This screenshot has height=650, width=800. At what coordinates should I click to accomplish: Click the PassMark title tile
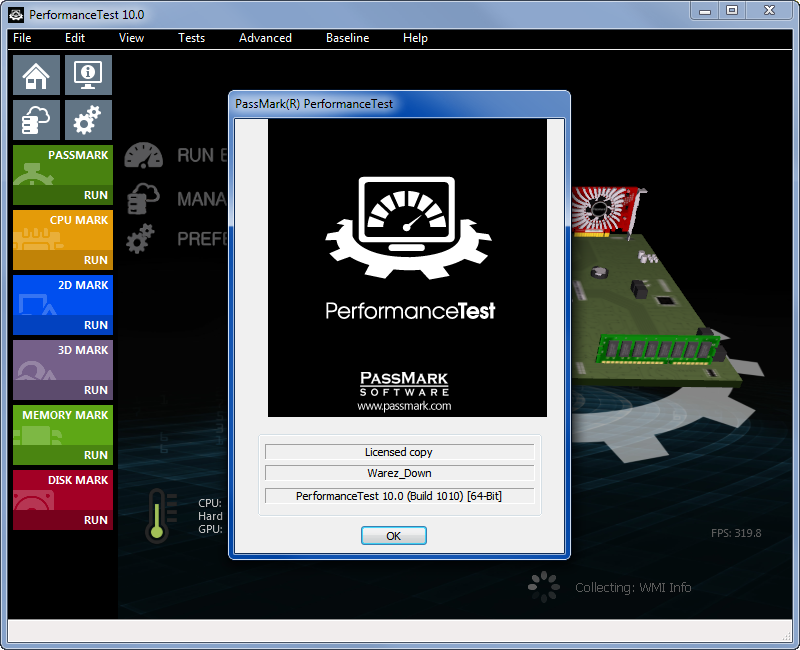pos(63,165)
